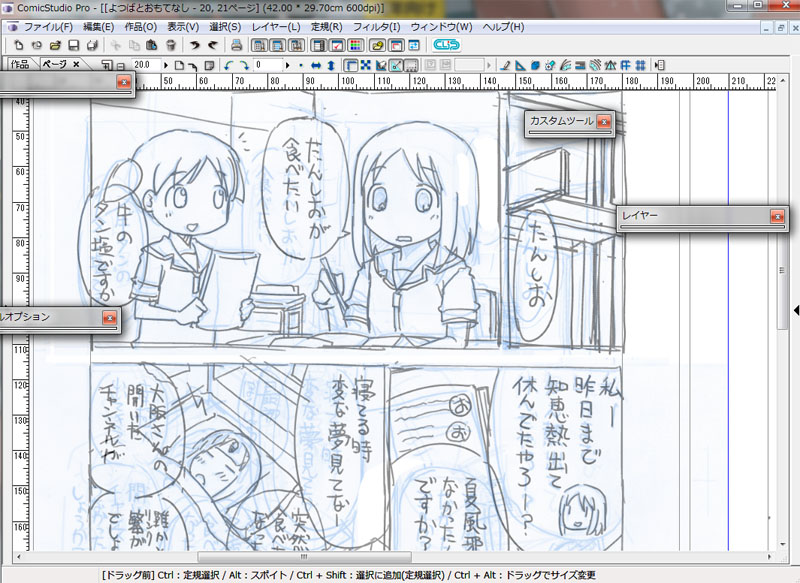800x583 pixels.
Task: Open the zoom percentage dropdown arrow
Action: click(165, 65)
